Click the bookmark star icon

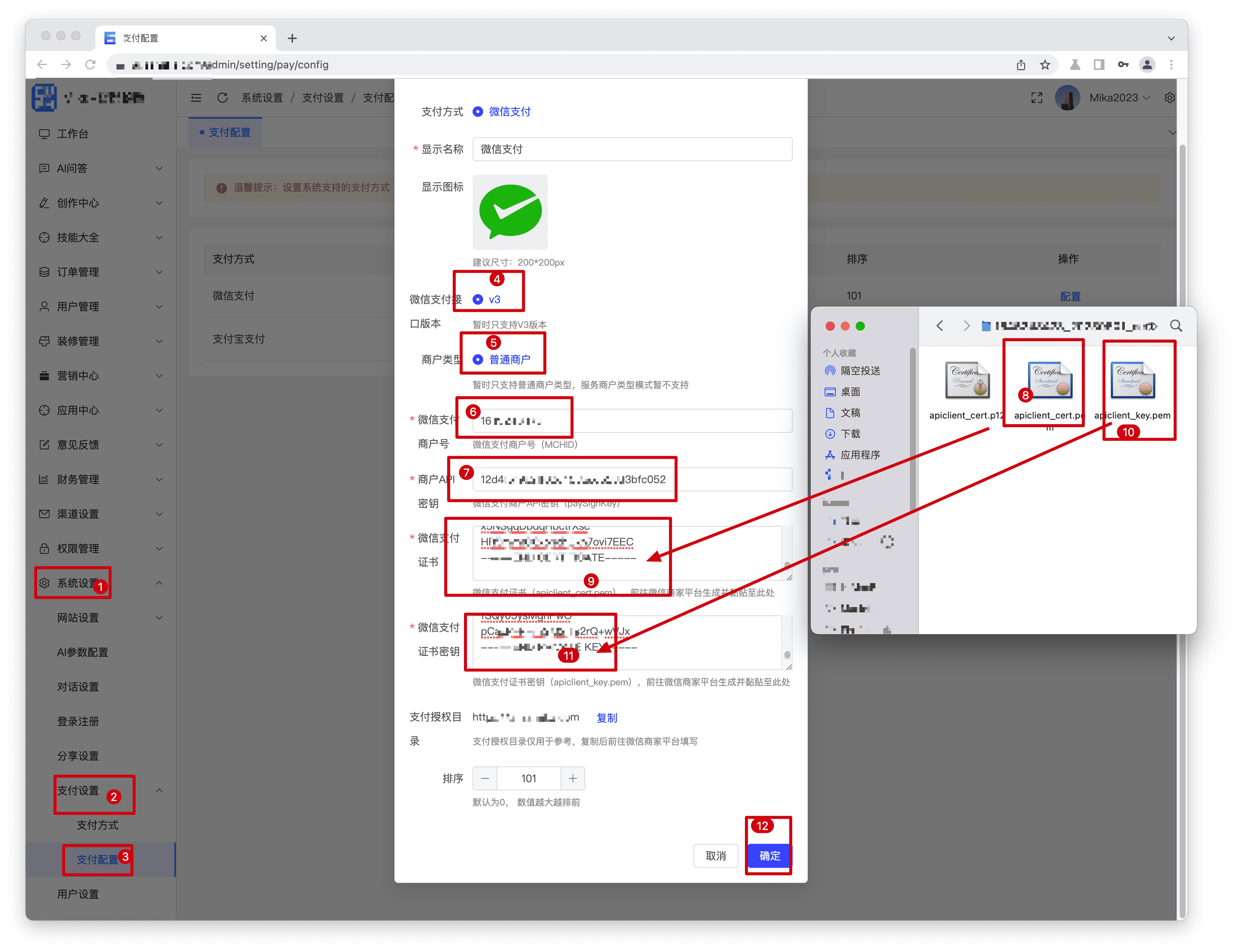[x=1045, y=65]
